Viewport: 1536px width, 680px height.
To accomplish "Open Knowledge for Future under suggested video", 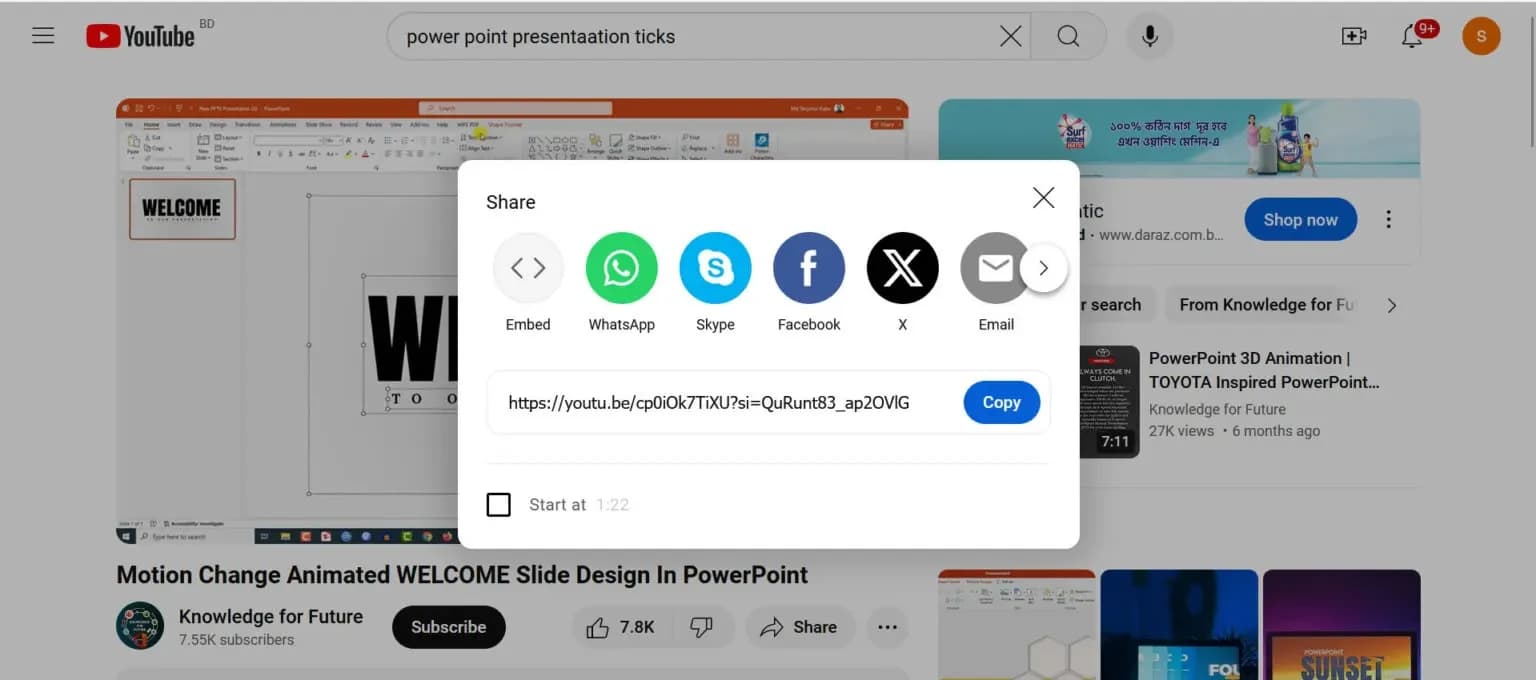I will tap(1217, 409).
